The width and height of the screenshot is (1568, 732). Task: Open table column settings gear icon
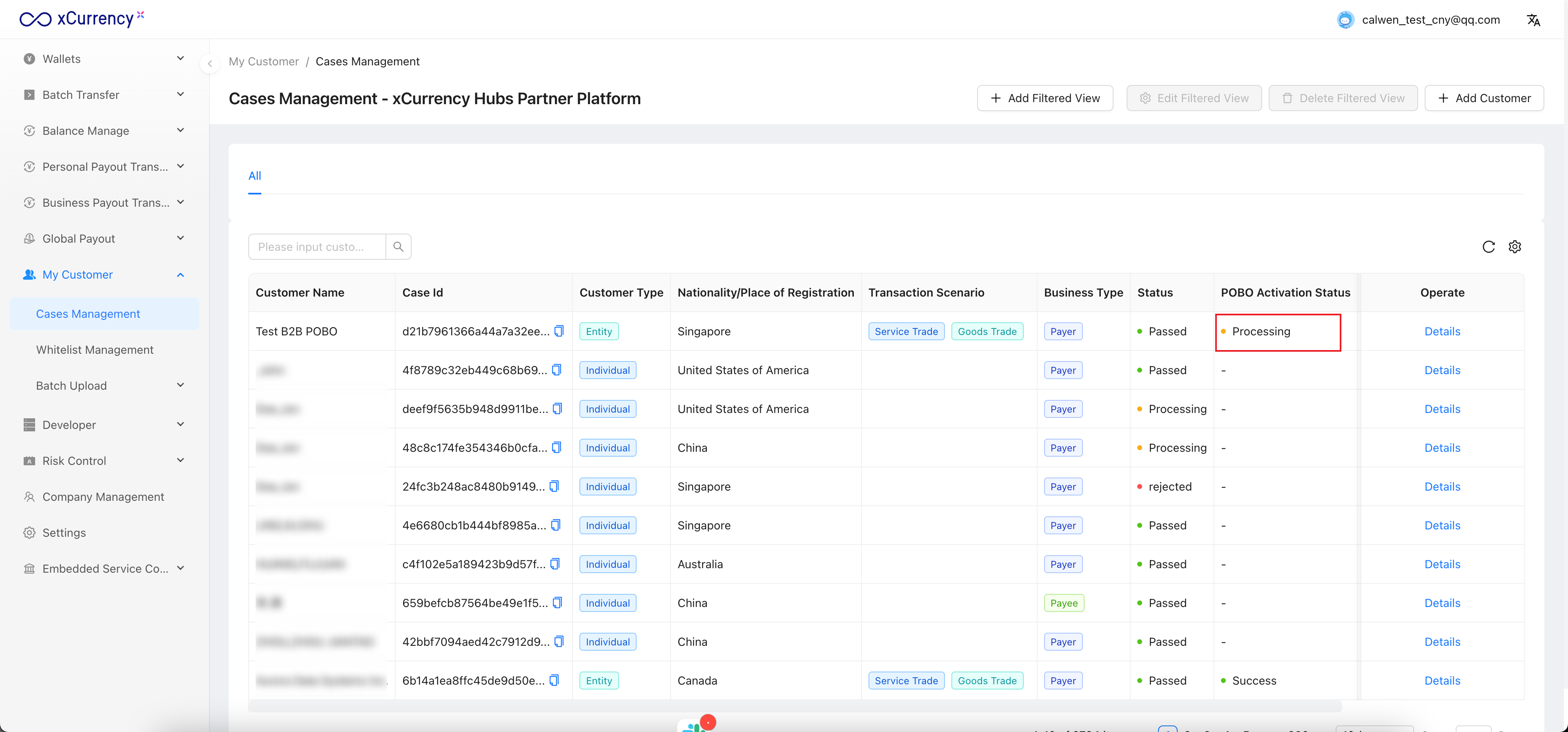pos(1515,247)
